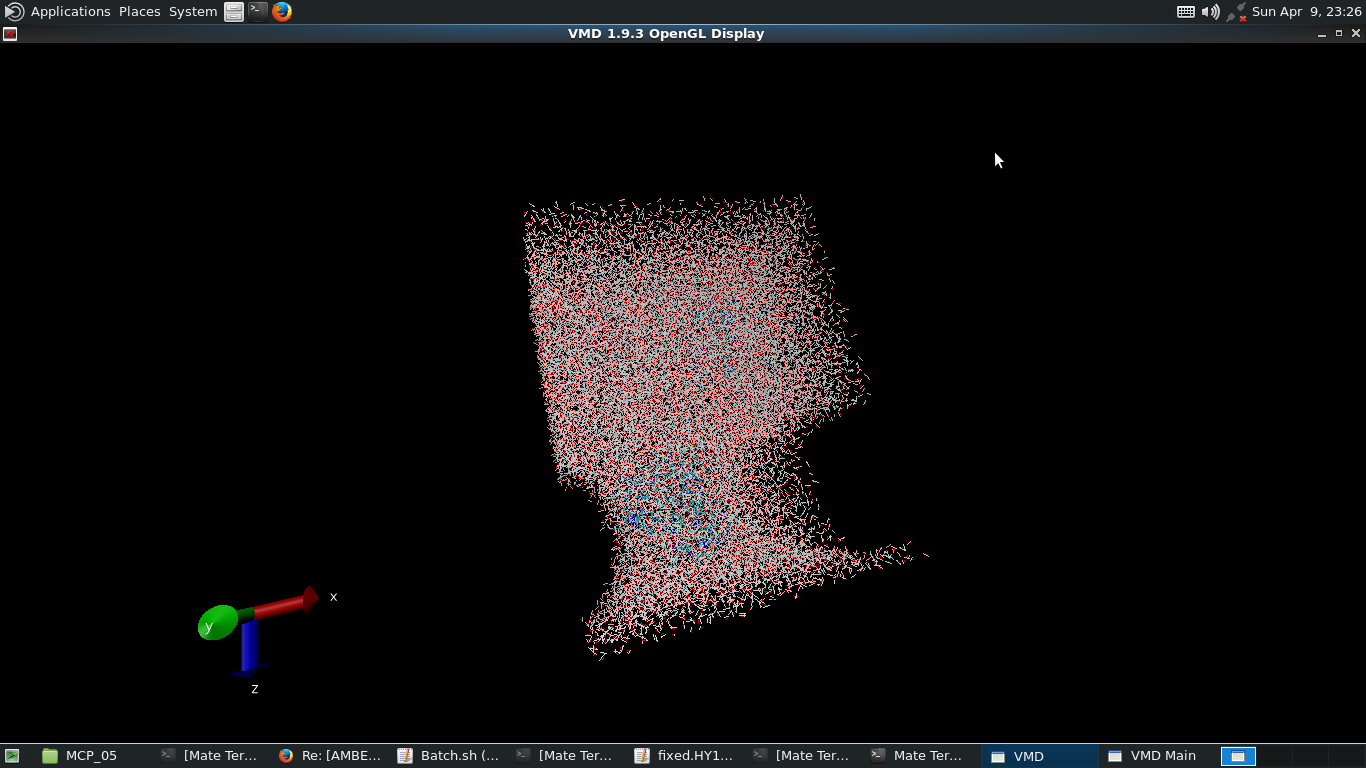Switch to the fixed.HY1... editor window
Image resolution: width=1366 pixels, height=768 pixels.
coord(685,756)
